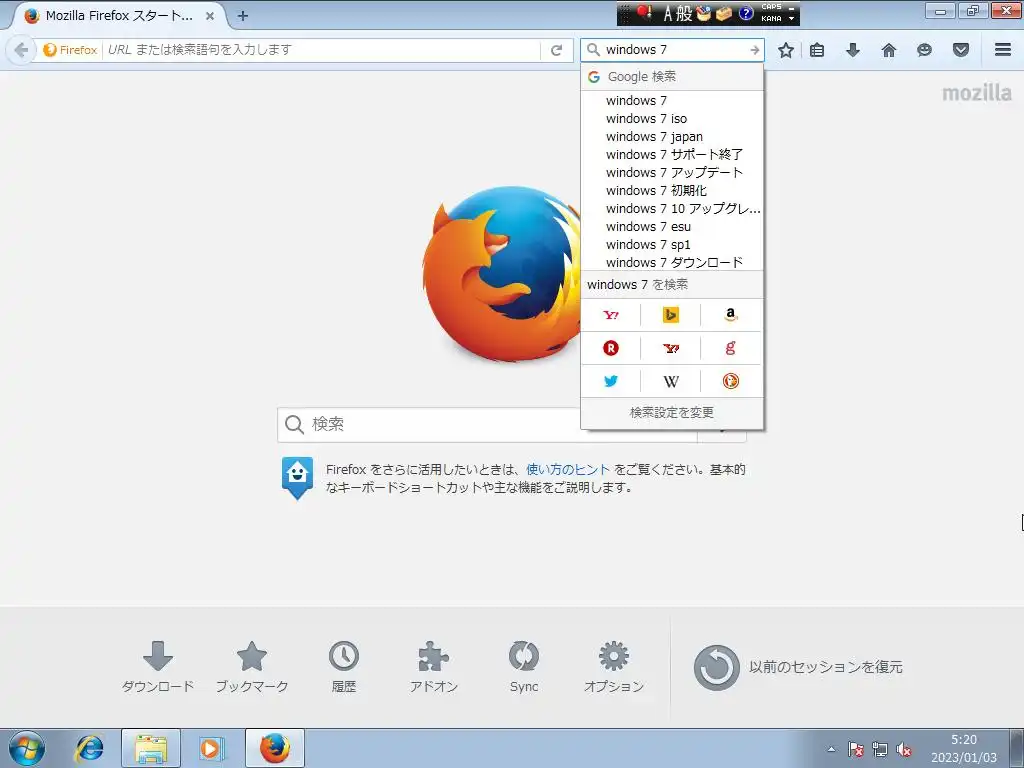Screen dimensions: 1024x768
Task: Search with Rakuten engine icon
Action: click(611, 348)
